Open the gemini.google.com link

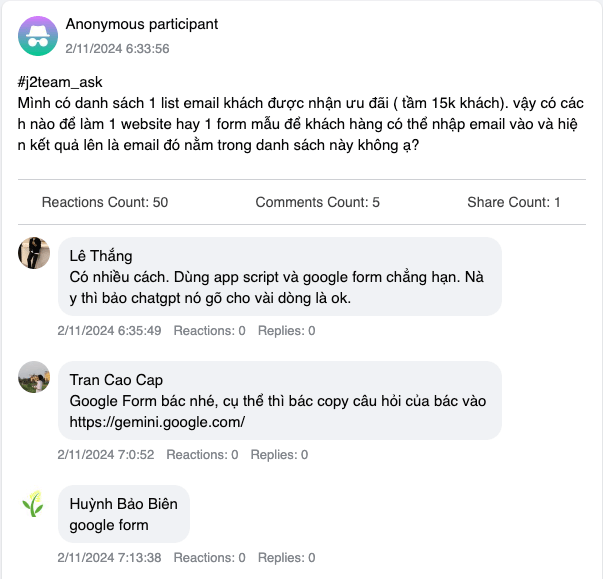[157, 422]
